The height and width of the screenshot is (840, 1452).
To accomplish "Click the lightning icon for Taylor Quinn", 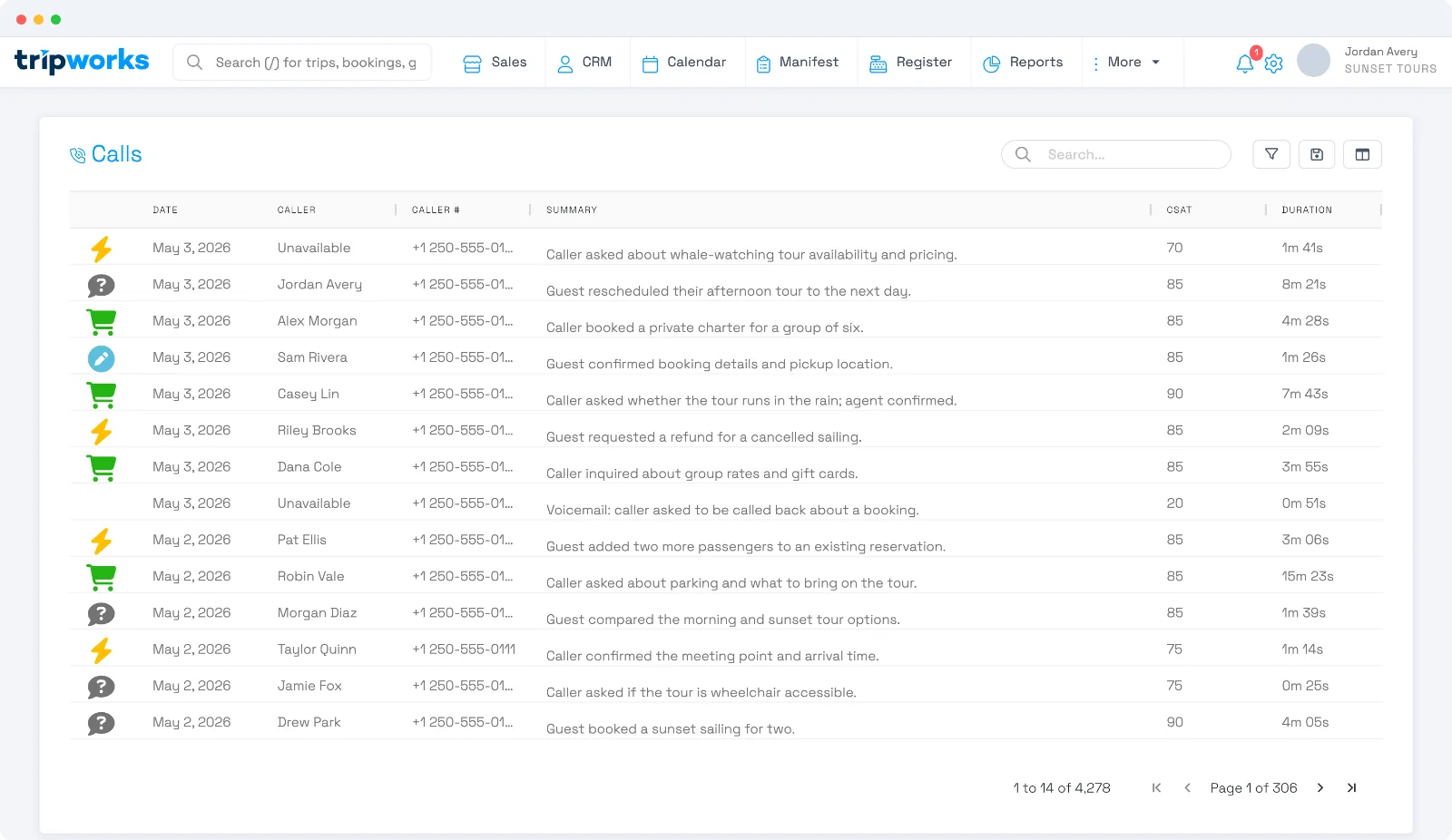I will (102, 650).
